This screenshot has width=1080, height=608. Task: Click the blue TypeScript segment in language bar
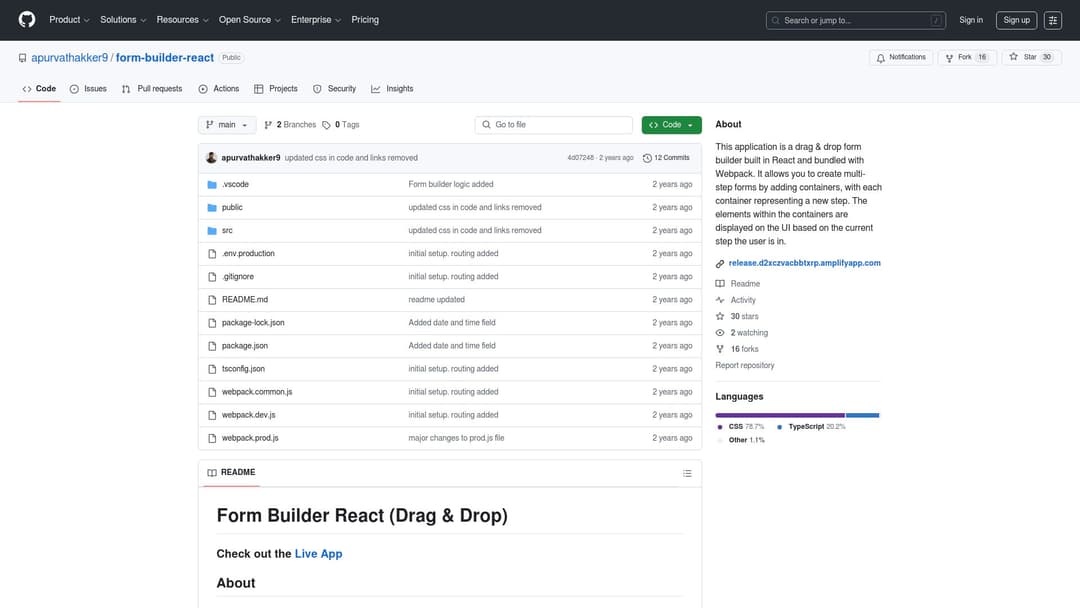[x=862, y=415]
